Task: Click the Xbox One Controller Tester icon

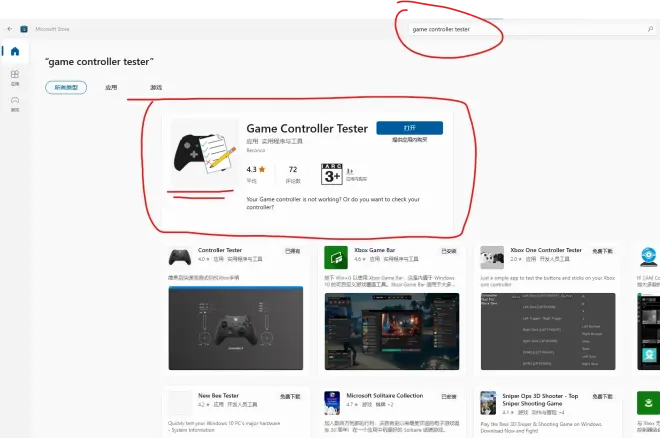Action: [492, 257]
